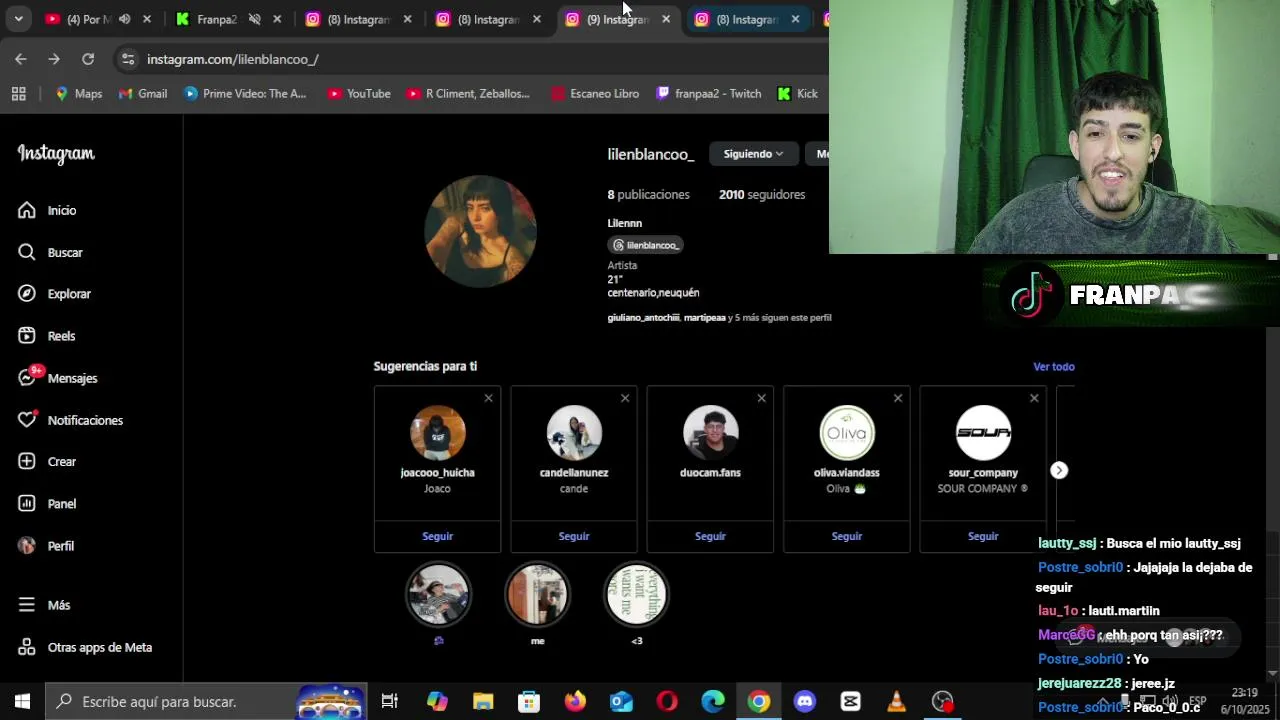Go back in browser
Screen dimensions: 1280x720
[21, 59]
